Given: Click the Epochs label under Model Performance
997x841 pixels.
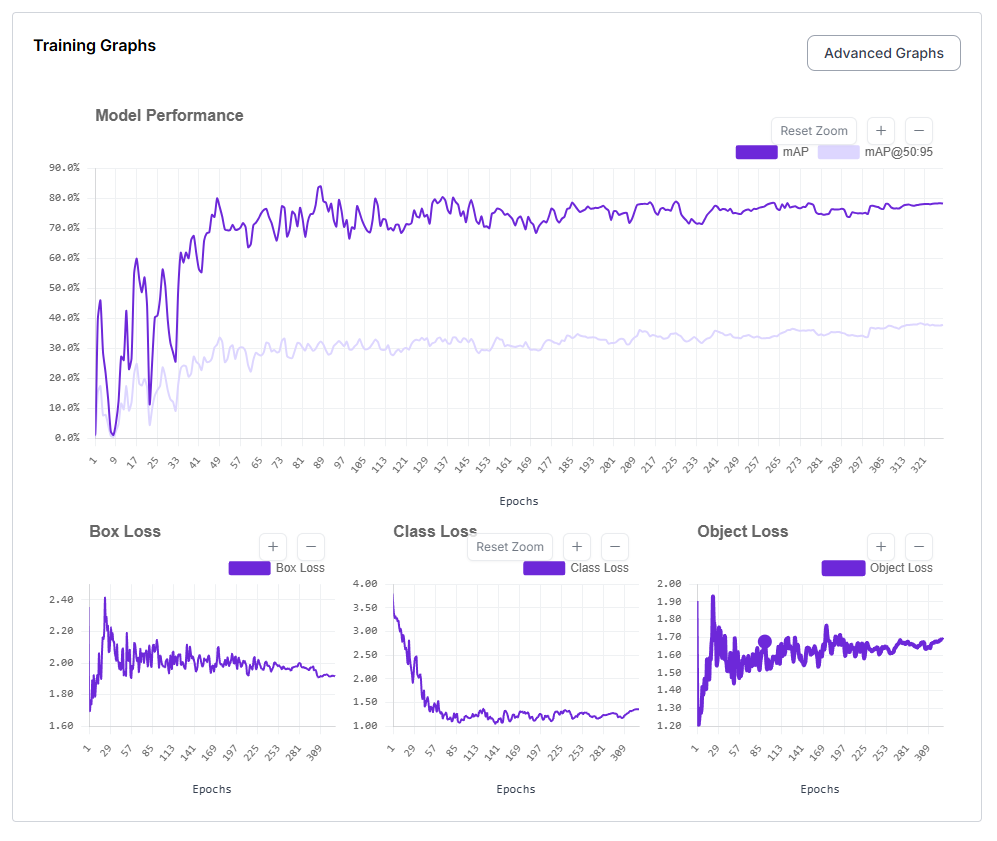Looking at the screenshot, I should (519, 502).
